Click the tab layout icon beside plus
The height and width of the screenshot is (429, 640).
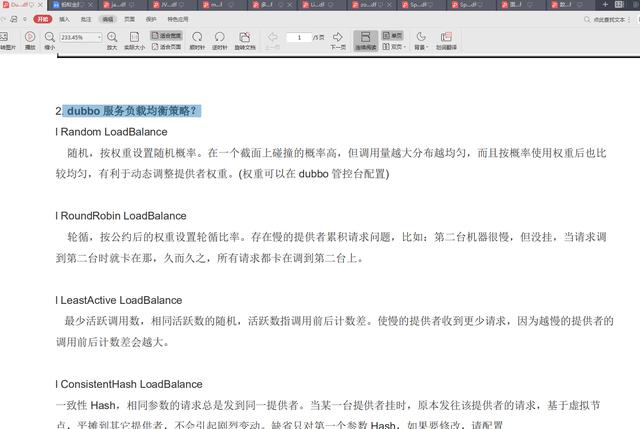[619, 4]
